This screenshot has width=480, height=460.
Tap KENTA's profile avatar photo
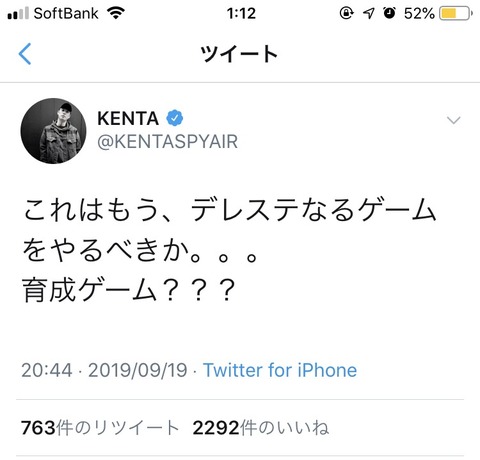click(x=53, y=131)
